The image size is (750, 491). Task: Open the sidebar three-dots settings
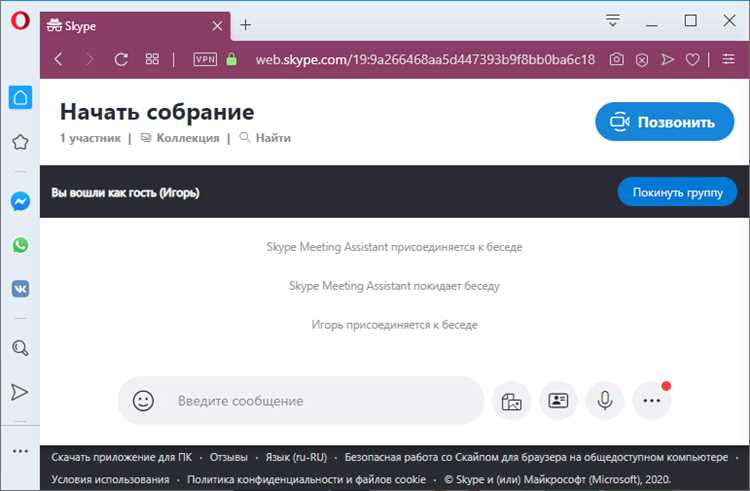click(20, 451)
